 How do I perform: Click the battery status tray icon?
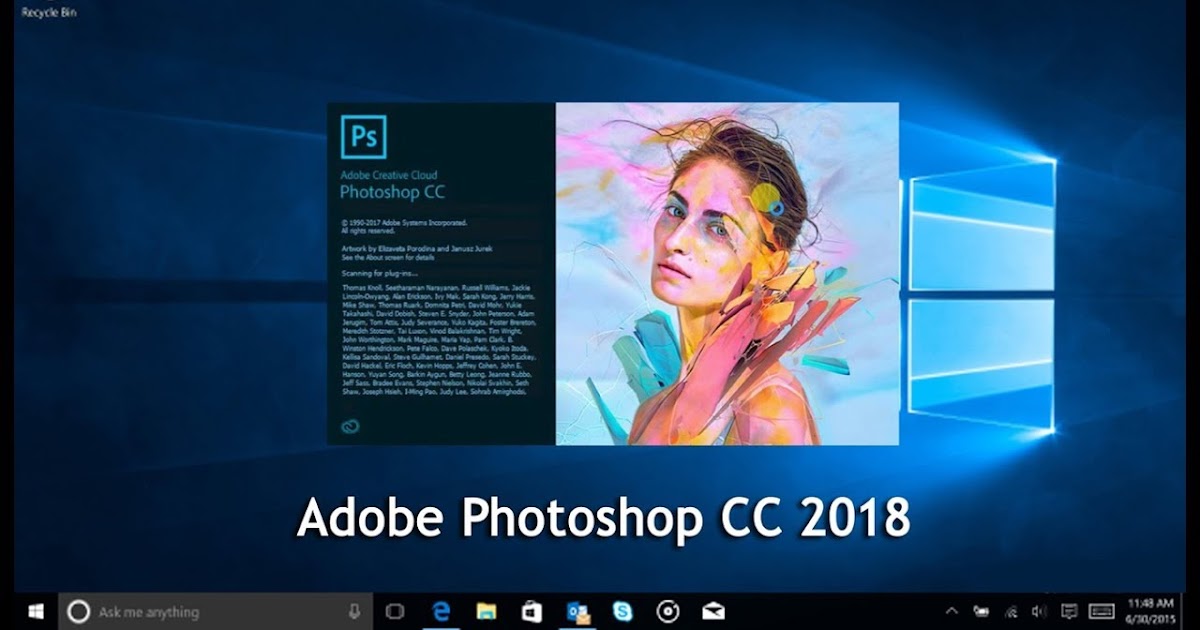(981, 611)
